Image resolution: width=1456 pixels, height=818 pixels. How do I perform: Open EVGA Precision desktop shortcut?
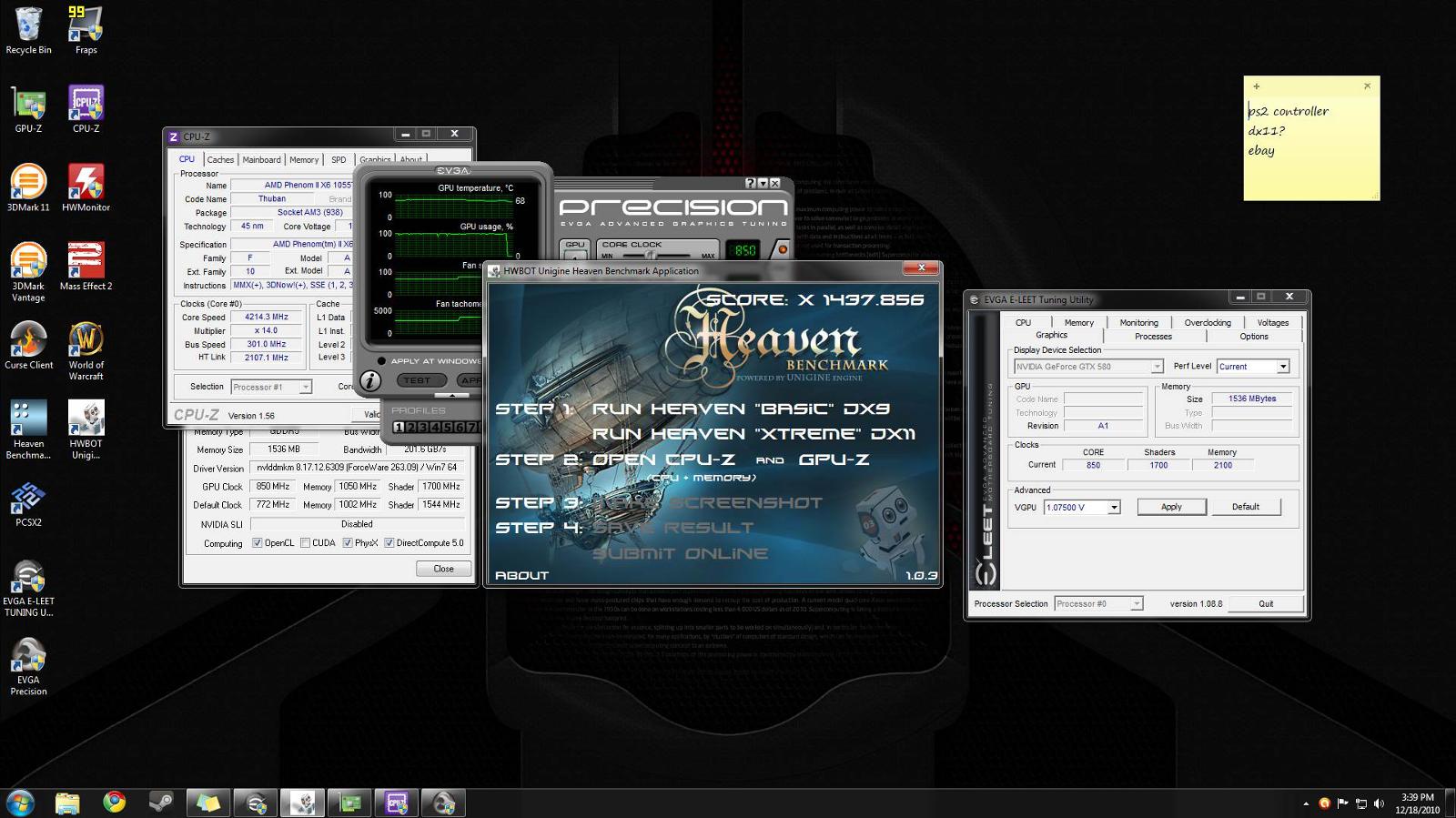click(x=28, y=667)
